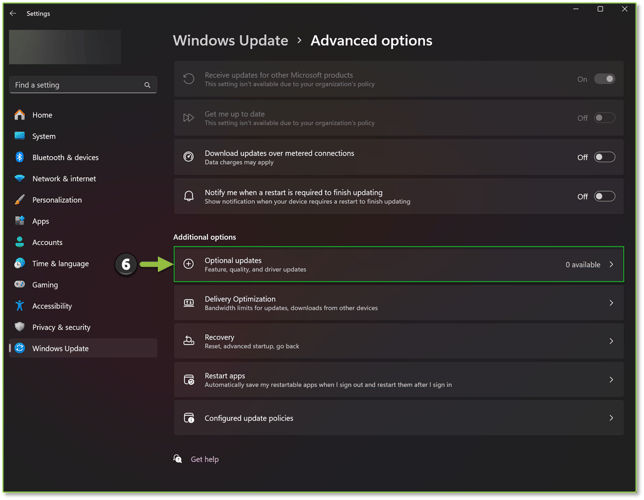The width and height of the screenshot is (644, 500).
Task: Open Gaming settings
Action: click(x=83, y=285)
